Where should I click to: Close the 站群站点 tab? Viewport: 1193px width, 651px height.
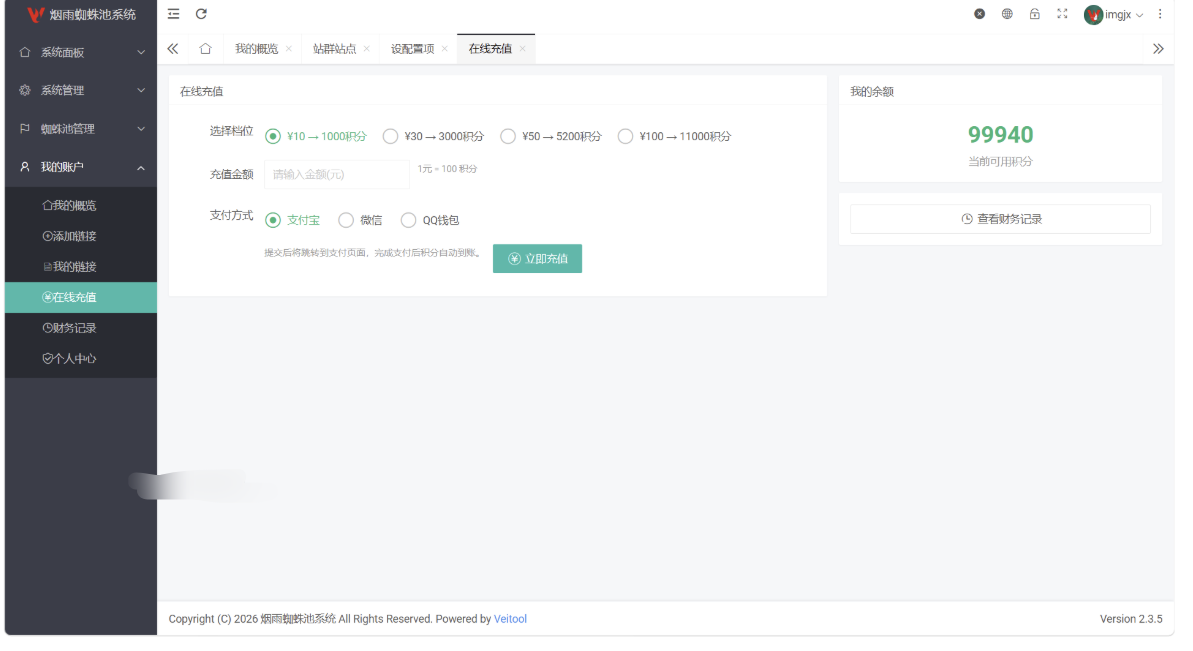click(367, 49)
